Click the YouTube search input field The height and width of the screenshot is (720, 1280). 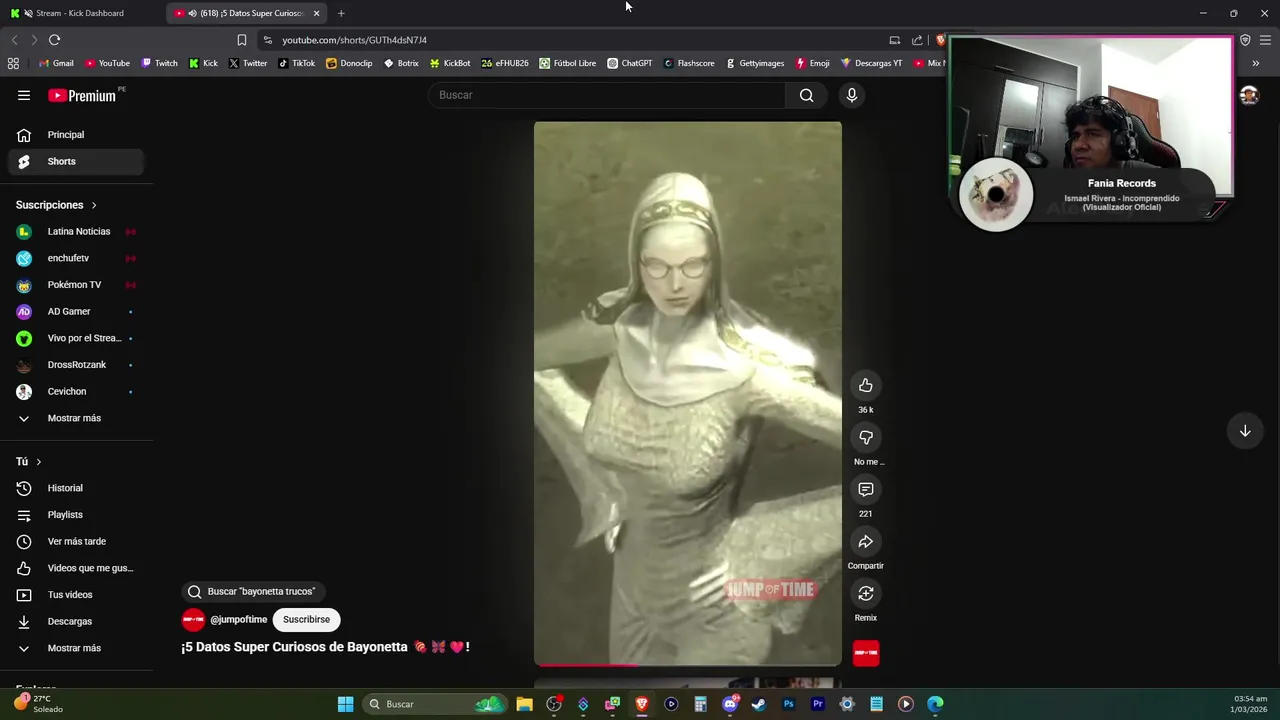pos(607,95)
